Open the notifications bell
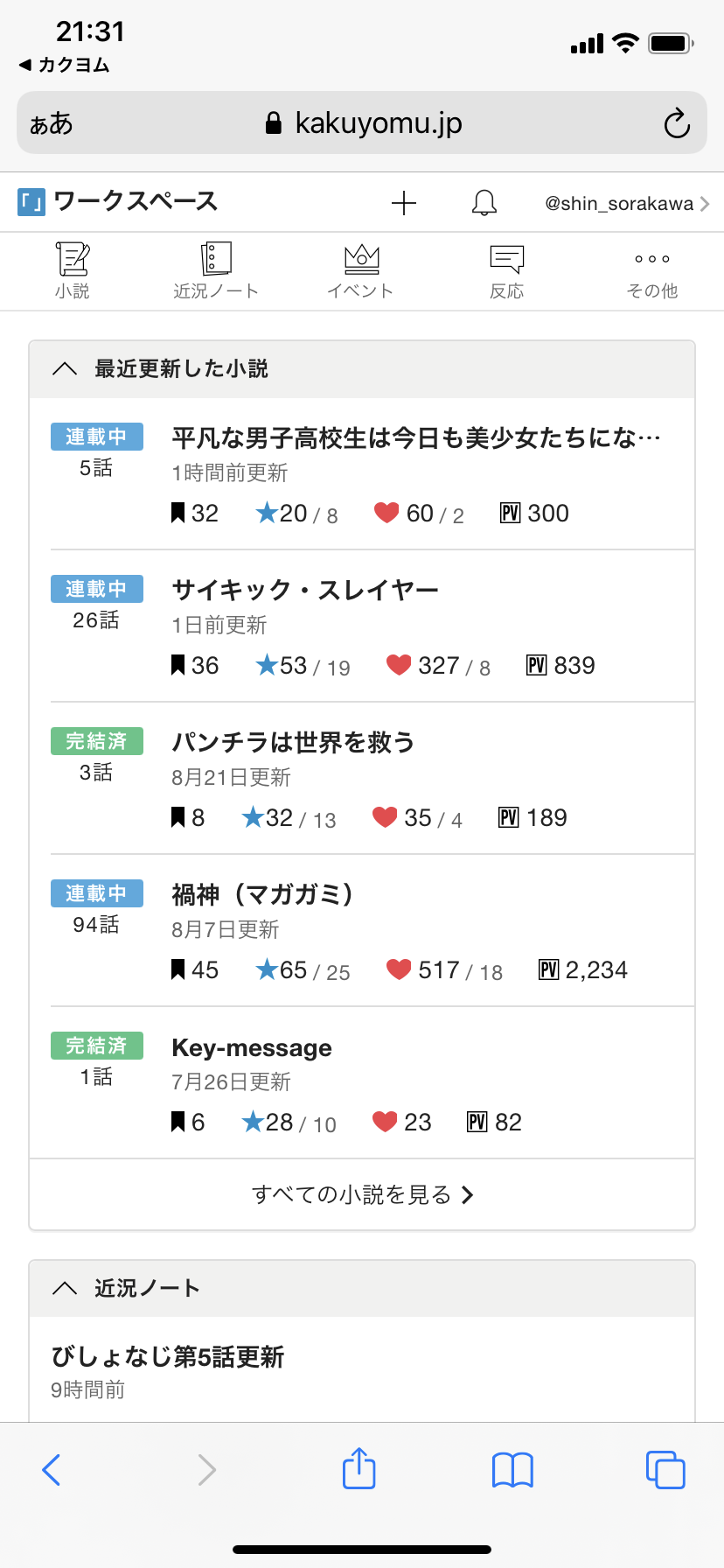Viewport: 724px width, 1568px height. coord(484,203)
